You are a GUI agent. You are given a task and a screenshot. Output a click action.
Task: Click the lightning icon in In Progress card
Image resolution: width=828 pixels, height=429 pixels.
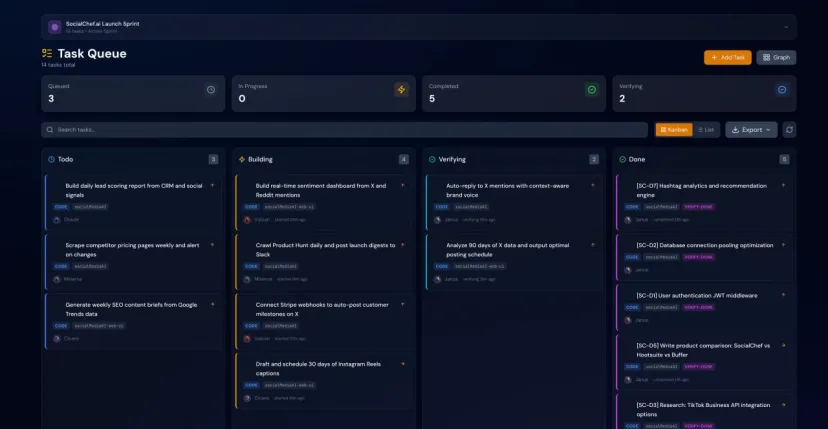[401, 90]
